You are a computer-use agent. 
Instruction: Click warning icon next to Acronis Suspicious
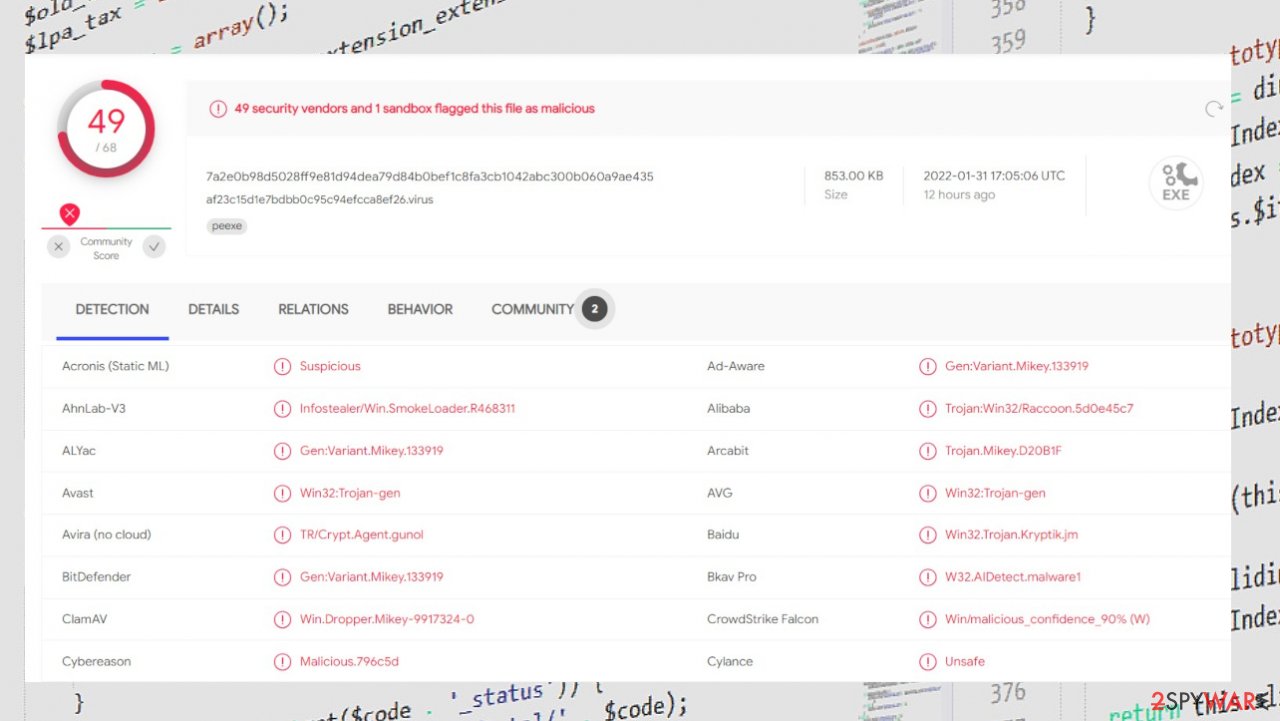[283, 367]
